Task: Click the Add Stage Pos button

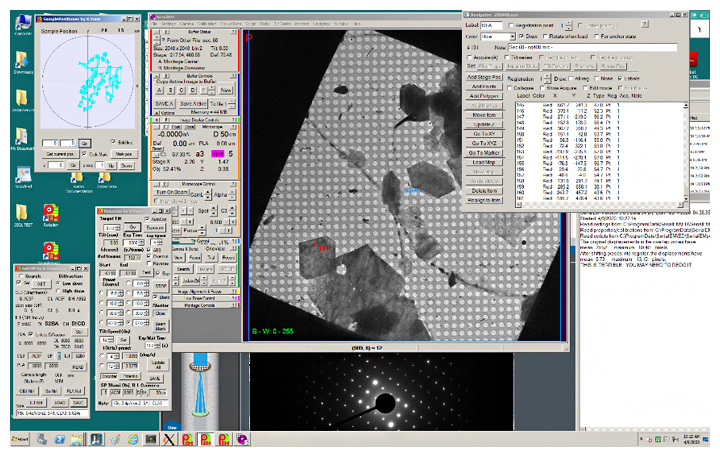Action: click(x=486, y=78)
